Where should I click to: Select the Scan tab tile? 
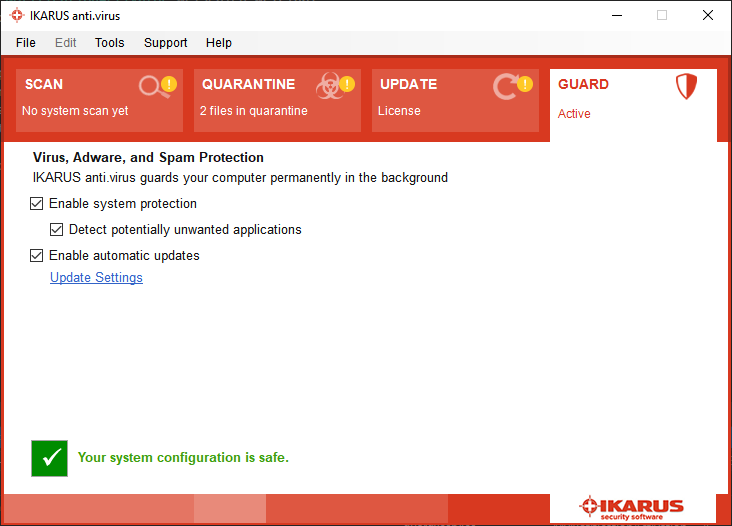pyautogui.click(x=99, y=100)
